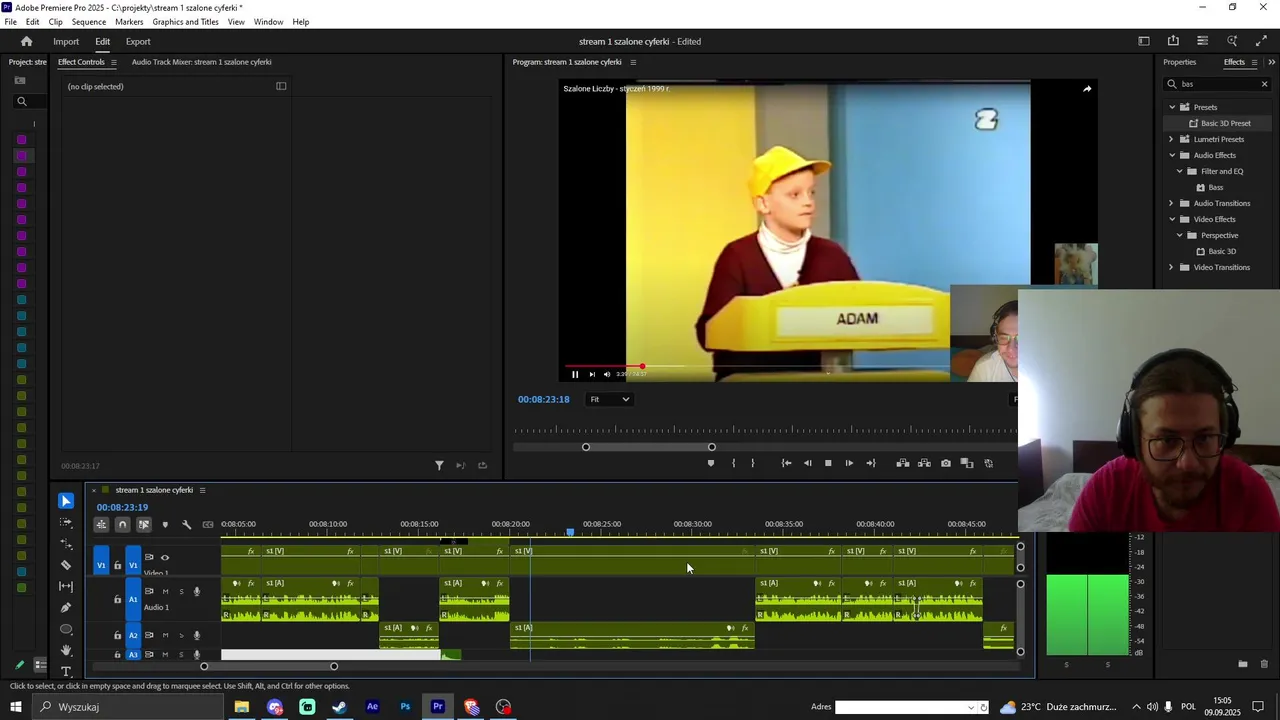Image resolution: width=1280 pixels, height=720 pixels.
Task: Toggle insert sequences as nests
Action: (x=101, y=524)
